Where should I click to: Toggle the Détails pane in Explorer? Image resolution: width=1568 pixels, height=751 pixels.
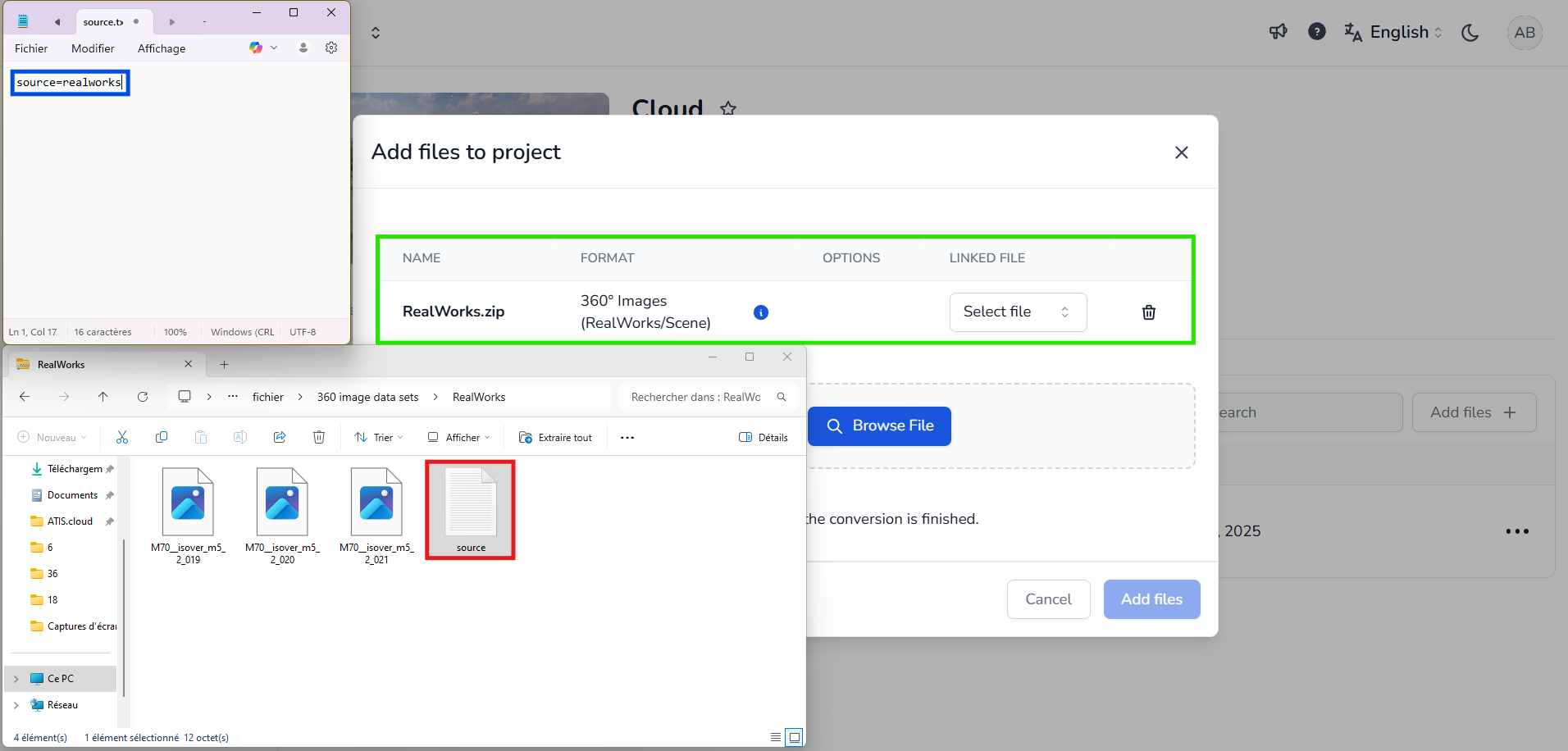pos(763,437)
